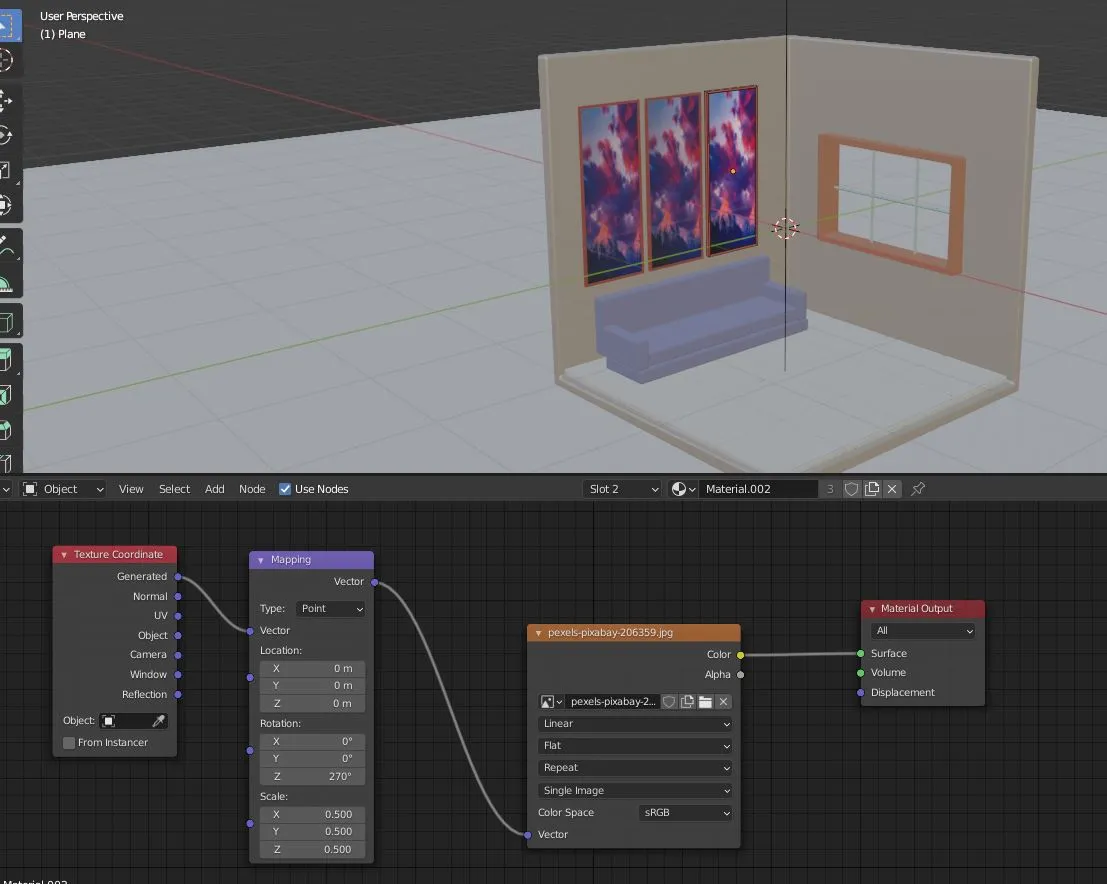
Task: Open the Slot 2 material slot dropdown
Action: coord(622,489)
